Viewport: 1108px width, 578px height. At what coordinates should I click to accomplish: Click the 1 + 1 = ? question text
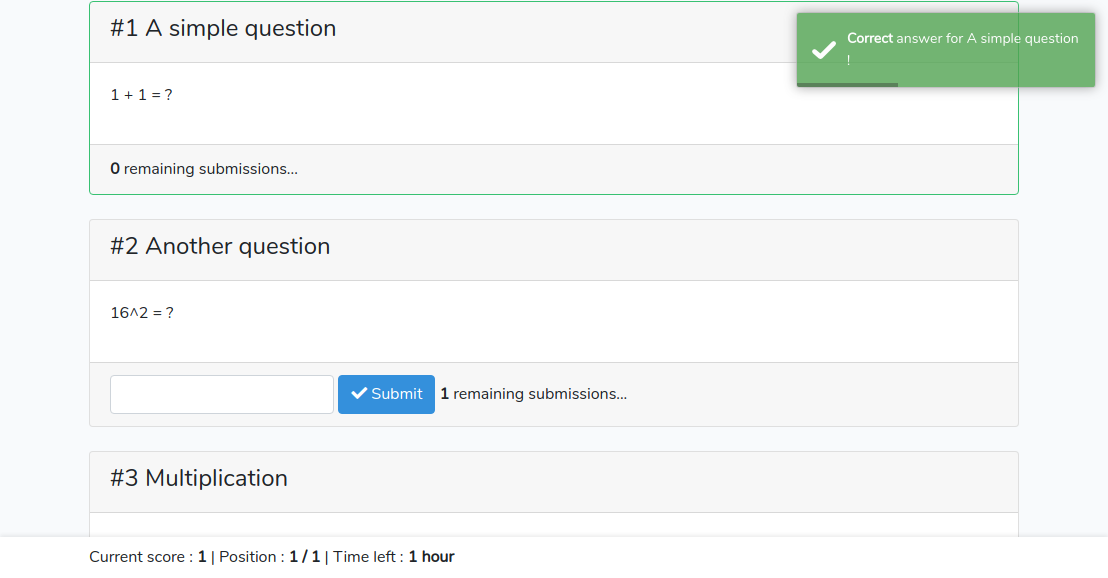pos(141,95)
